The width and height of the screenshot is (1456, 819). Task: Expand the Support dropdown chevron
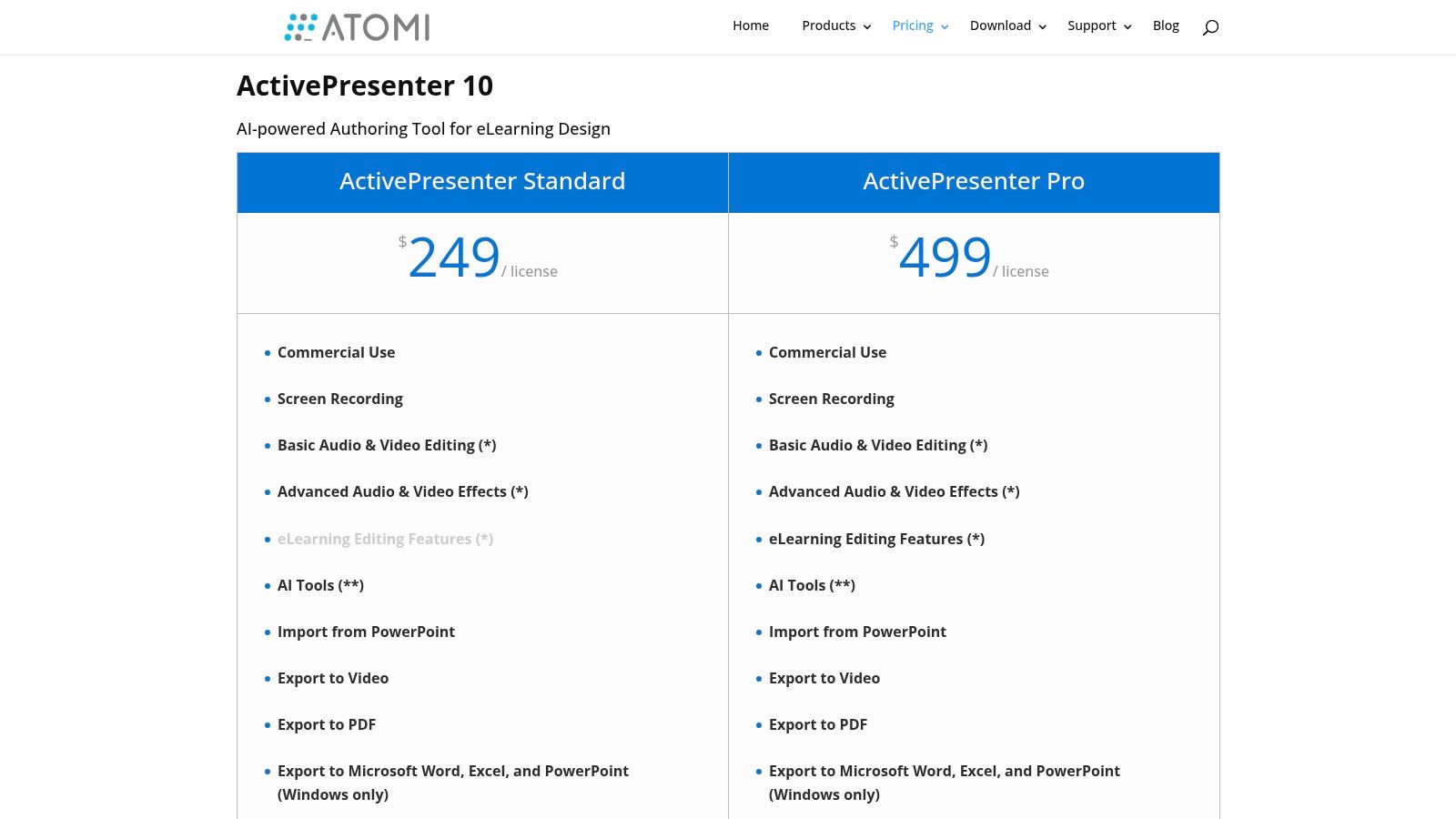click(1127, 27)
